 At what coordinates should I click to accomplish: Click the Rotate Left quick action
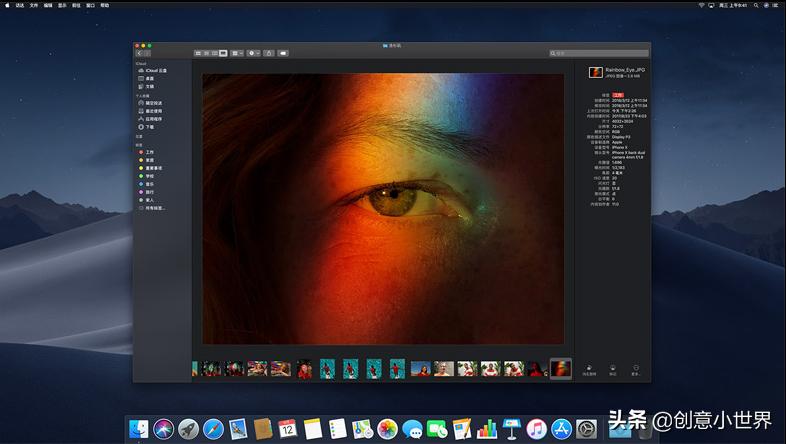click(x=590, y=369)
